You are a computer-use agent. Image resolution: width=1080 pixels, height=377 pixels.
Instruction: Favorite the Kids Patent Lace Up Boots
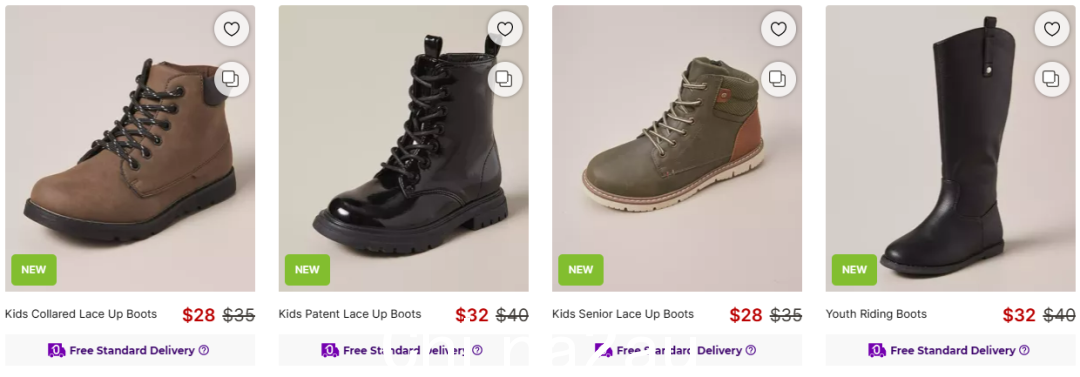[x=505, y=29]
